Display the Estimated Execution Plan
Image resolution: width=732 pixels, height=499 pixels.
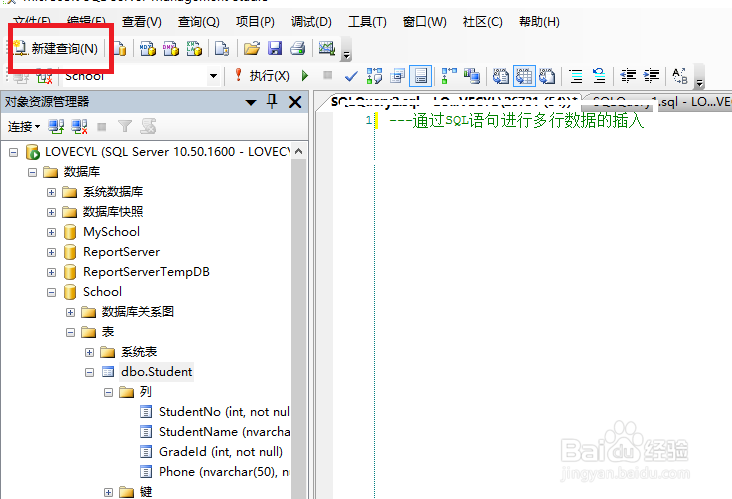[374, 76]
